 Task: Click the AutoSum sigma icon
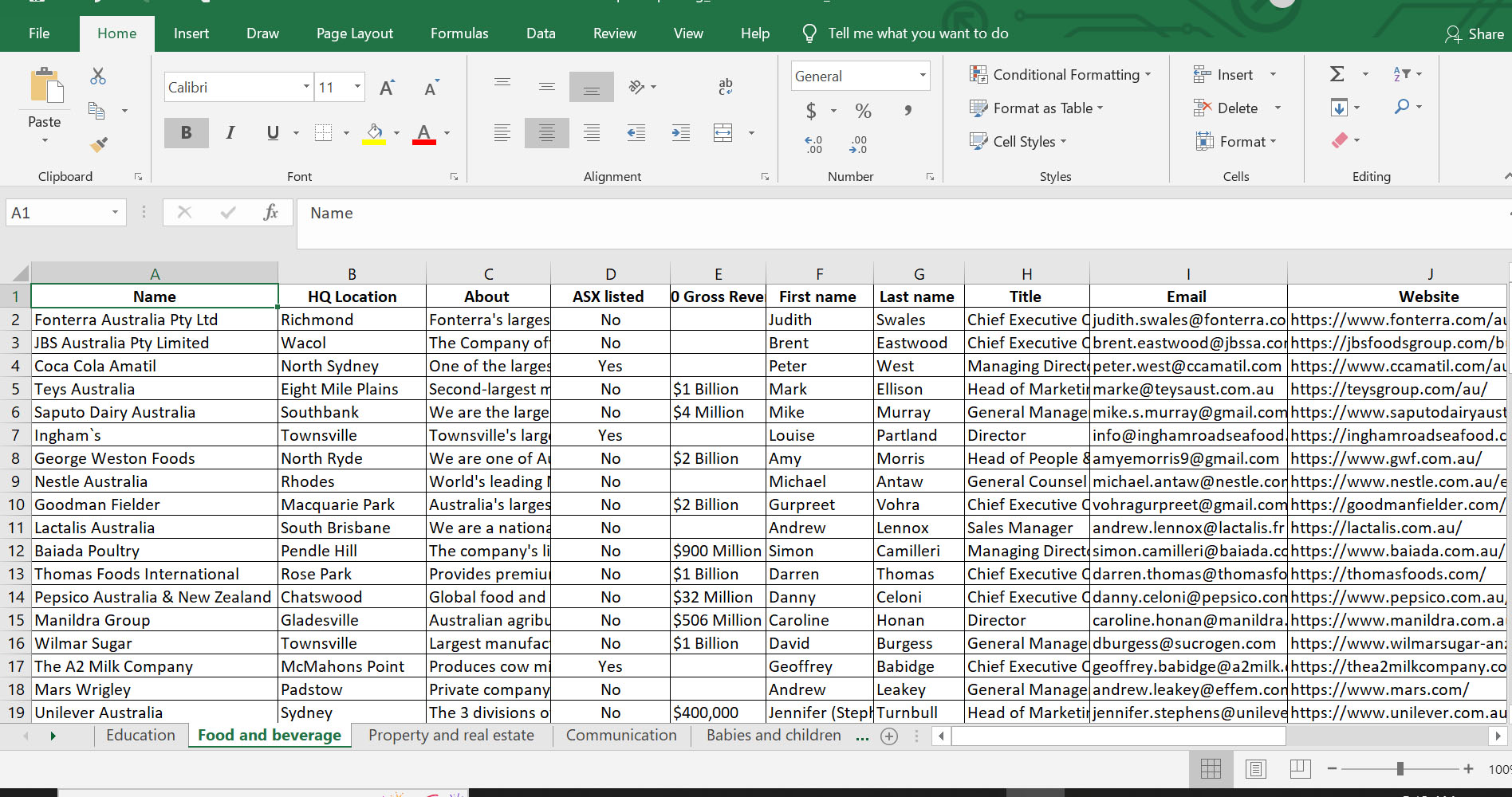[1337, 74]
